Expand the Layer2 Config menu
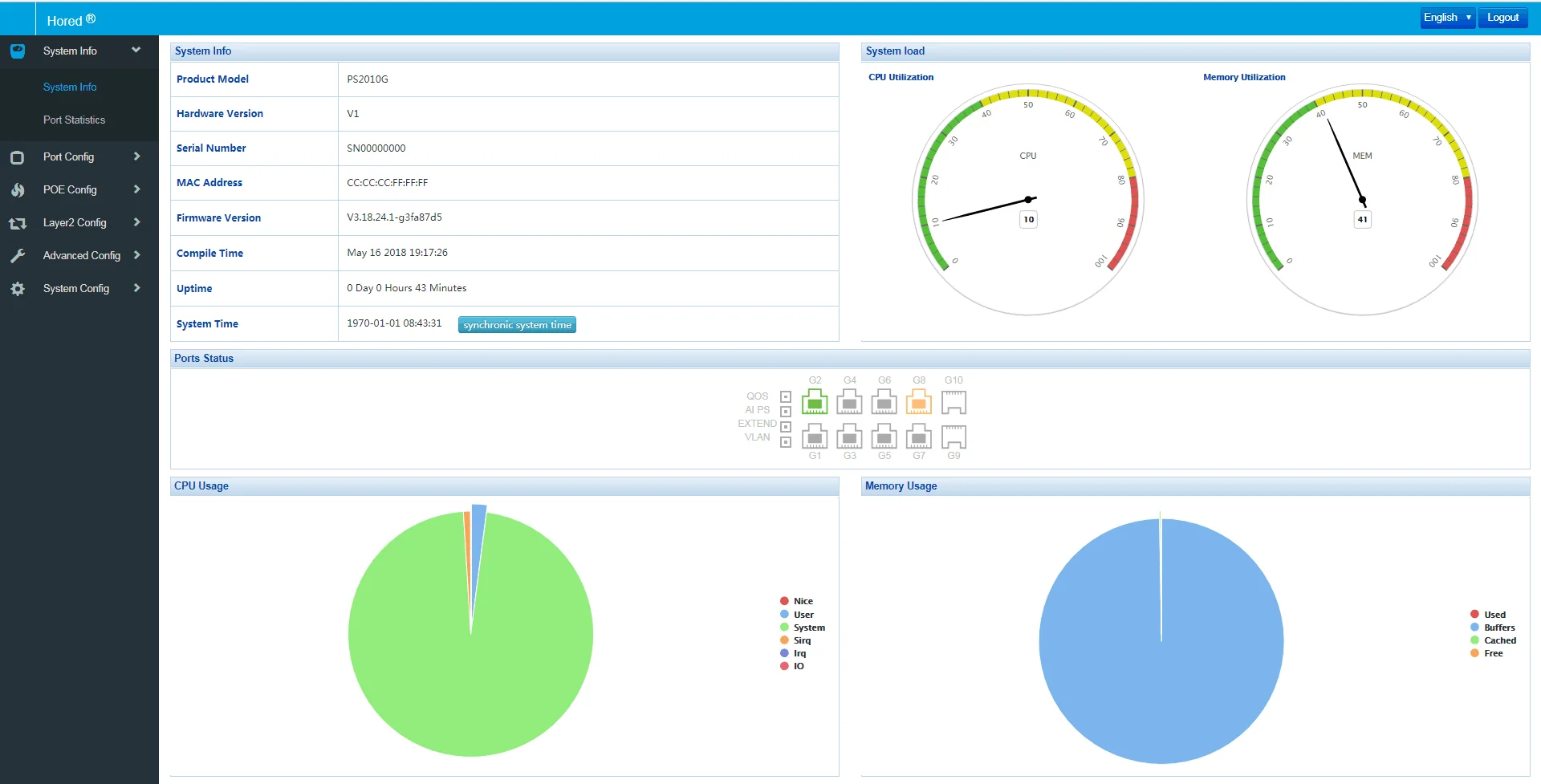The height and width of the screenshot is (784, 1541). click(79, 223)
